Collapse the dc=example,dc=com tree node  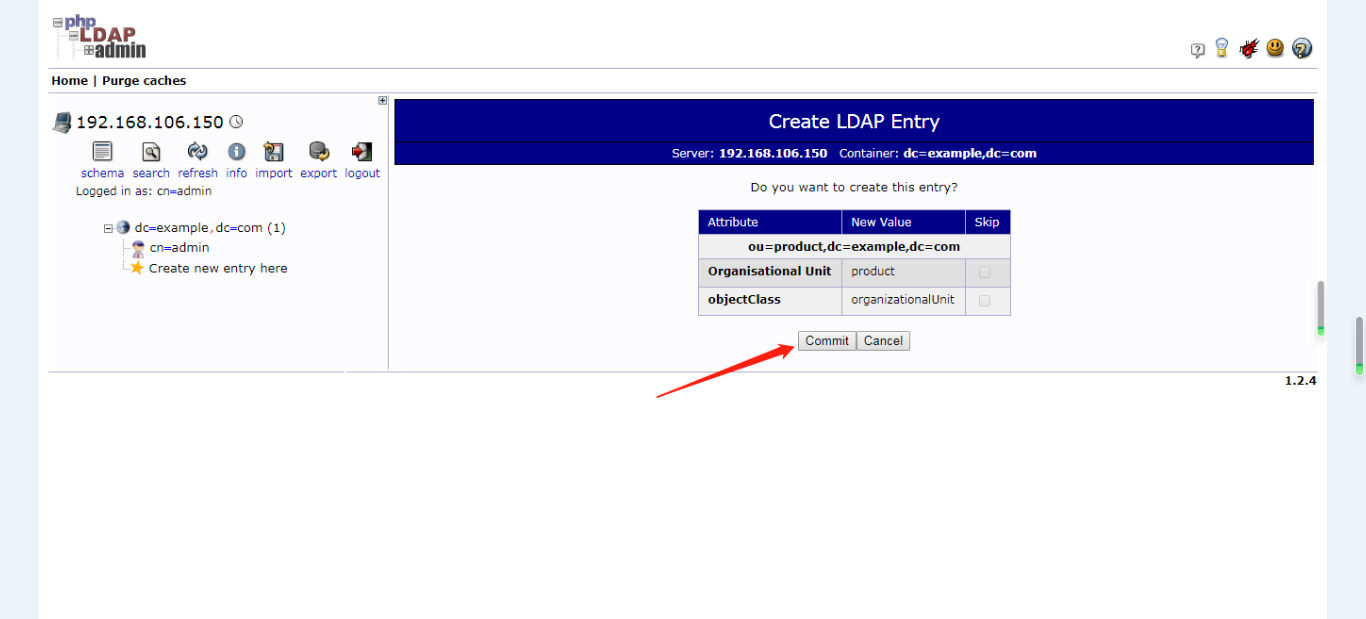[x=107, y=227]
